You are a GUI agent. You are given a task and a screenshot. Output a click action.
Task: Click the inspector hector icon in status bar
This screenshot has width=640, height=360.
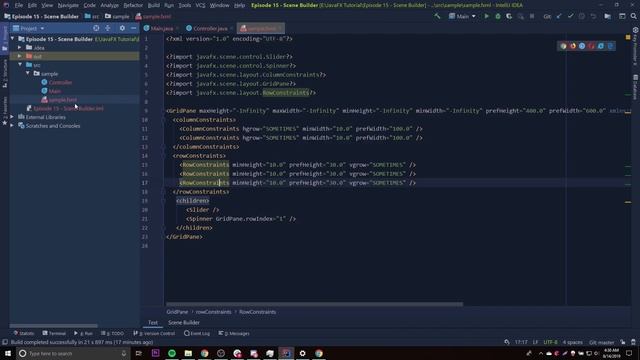point(633,342)
